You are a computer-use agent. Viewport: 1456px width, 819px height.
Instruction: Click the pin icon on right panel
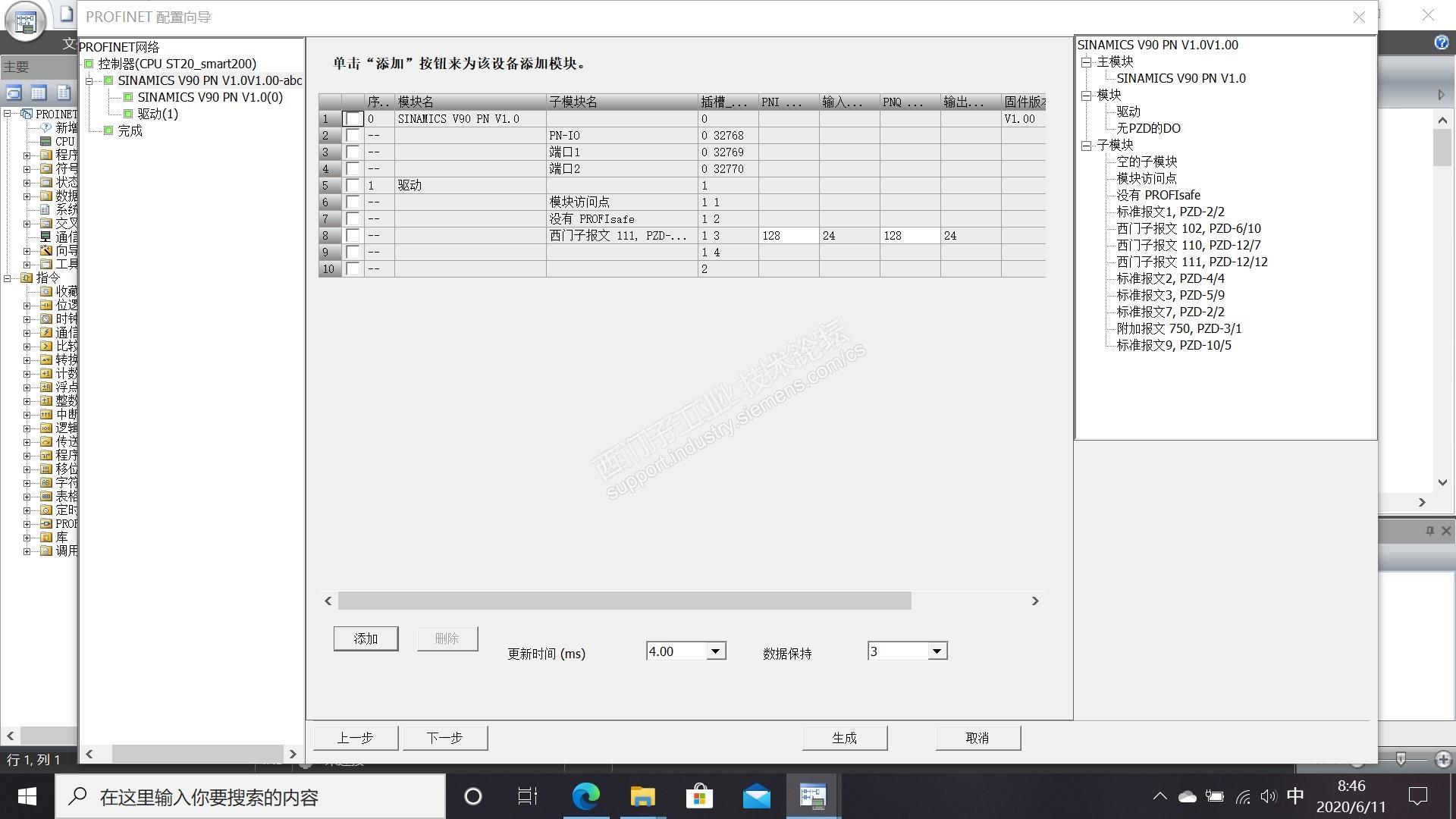click(x=1429, y=531)
